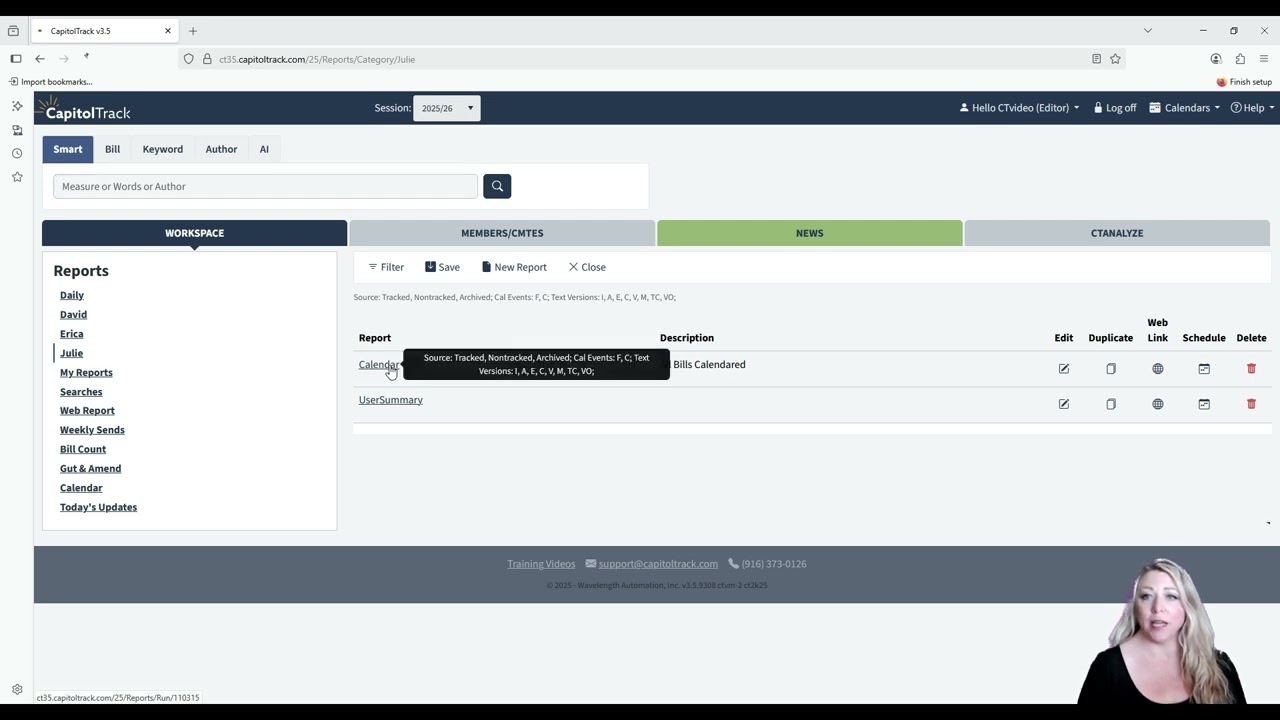
Task: Open browser extensions puzzle icon
Action: click(1240, 59)
